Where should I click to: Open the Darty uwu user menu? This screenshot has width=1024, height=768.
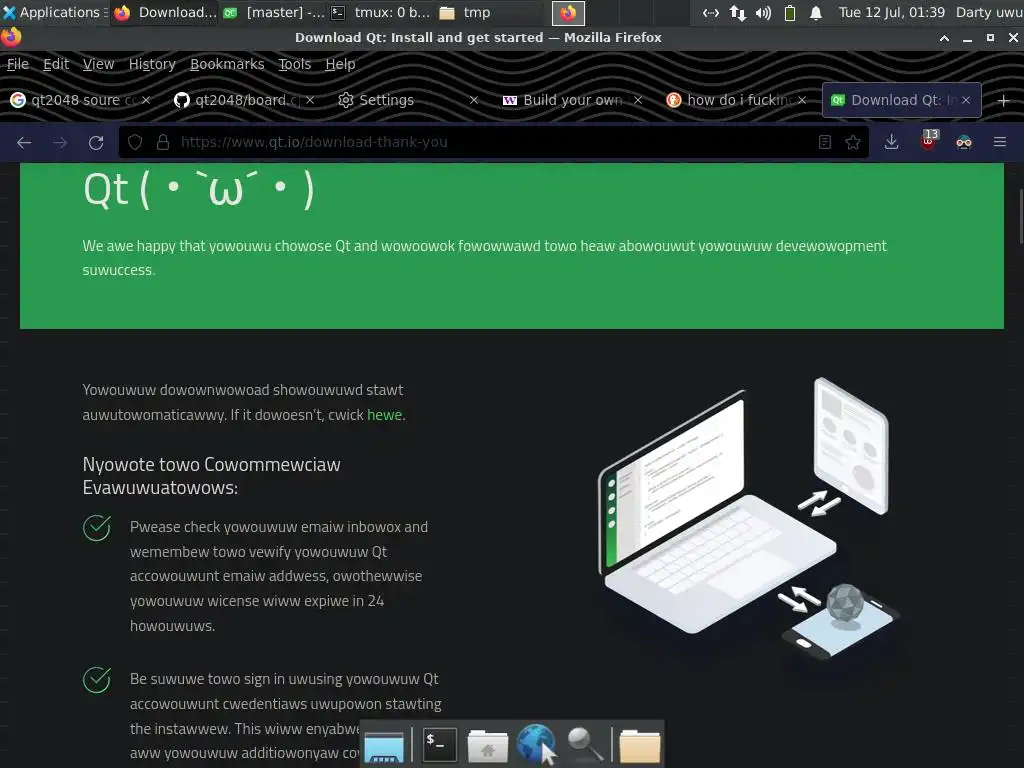coord(989,12)
